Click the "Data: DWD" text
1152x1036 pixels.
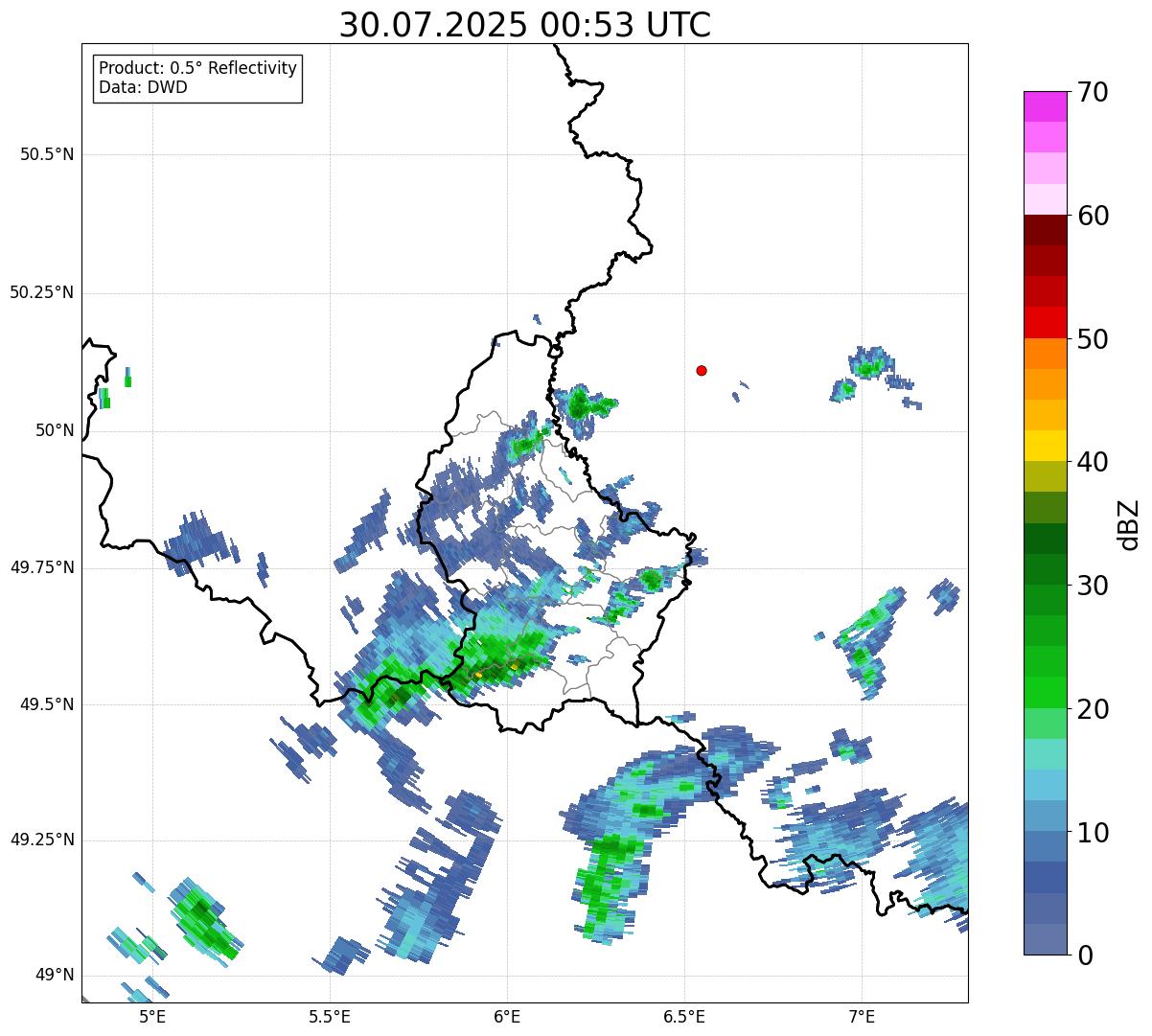click(143, 88)
